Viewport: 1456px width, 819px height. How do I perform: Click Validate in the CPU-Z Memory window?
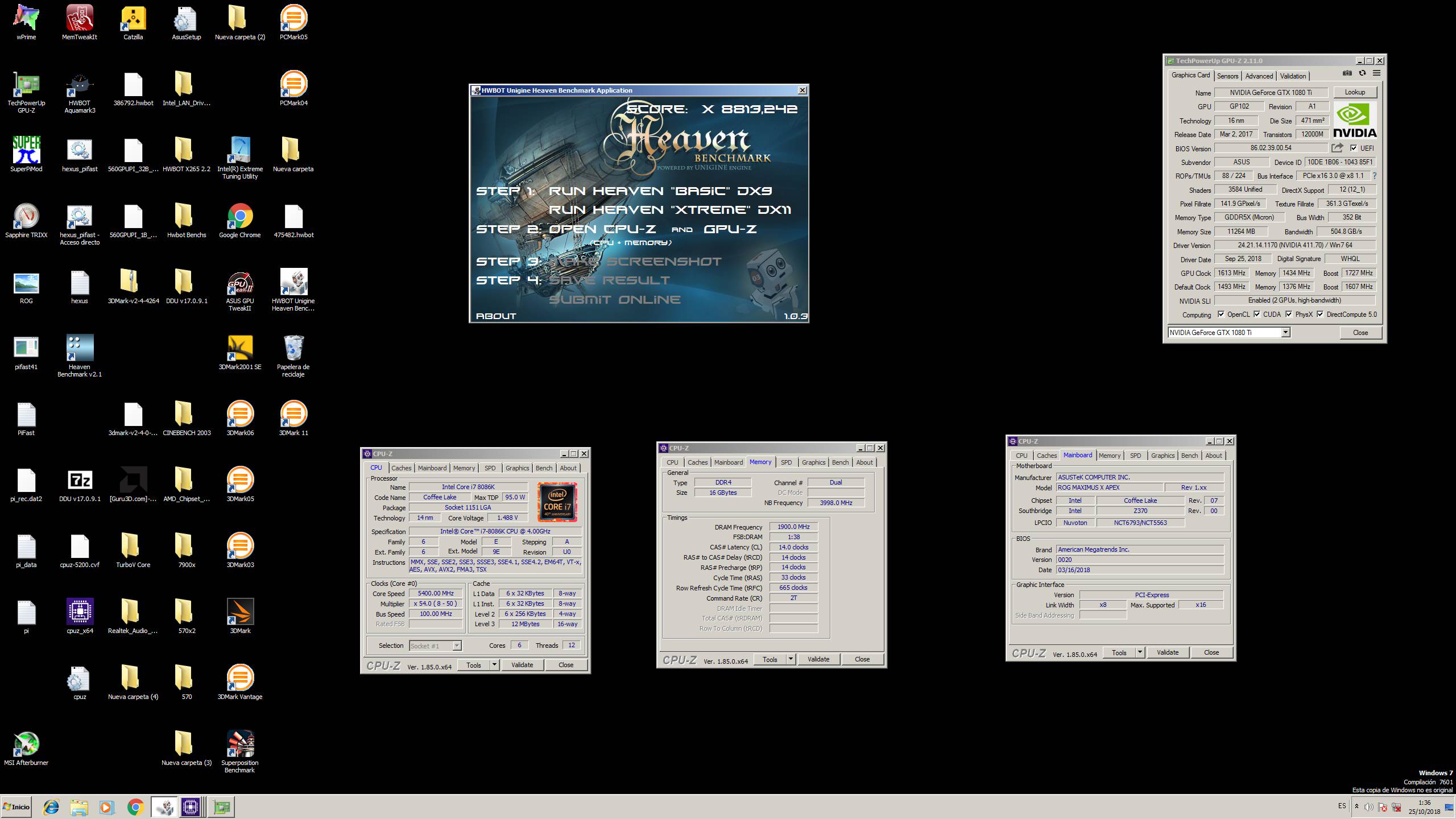point(818,659)
